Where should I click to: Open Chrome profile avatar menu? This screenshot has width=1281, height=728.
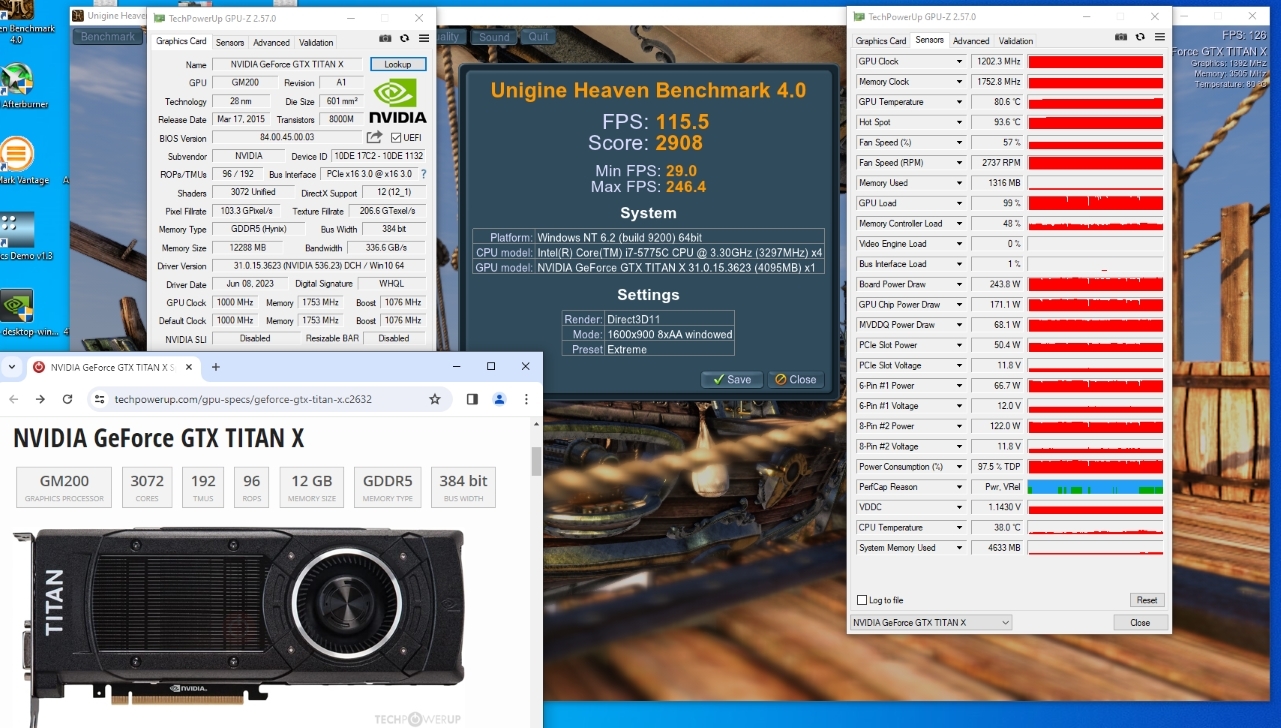pyautogui.click(x=499, y=399)
